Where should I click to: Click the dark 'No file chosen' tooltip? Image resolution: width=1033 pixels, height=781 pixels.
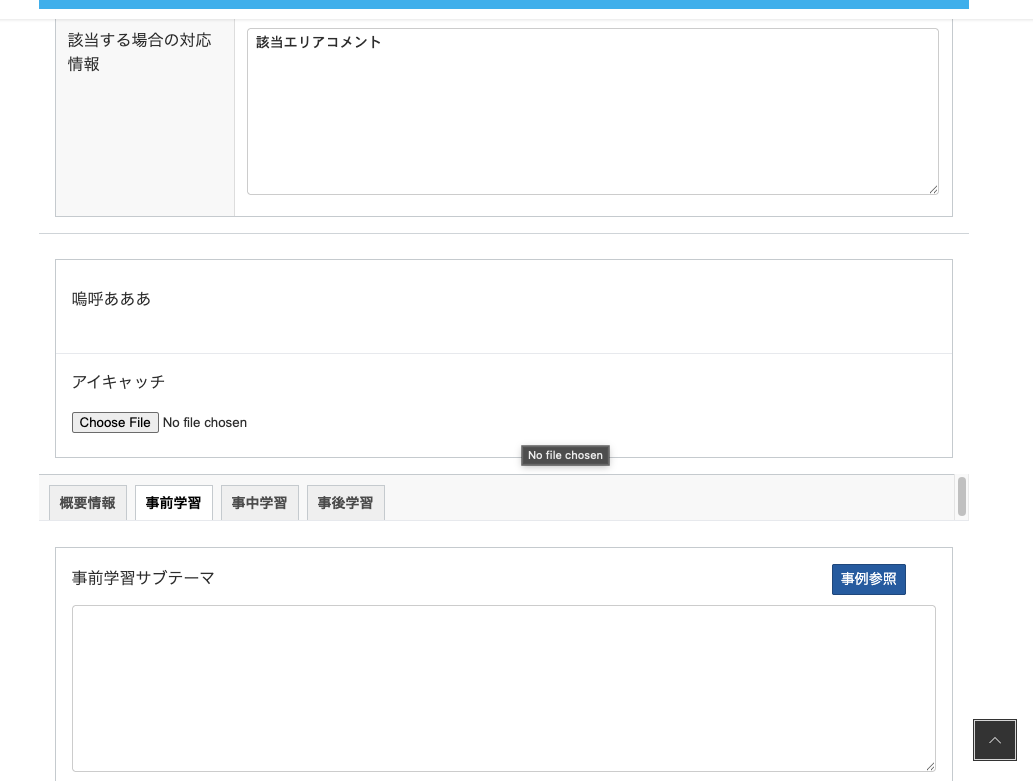[x=565, y=456]
